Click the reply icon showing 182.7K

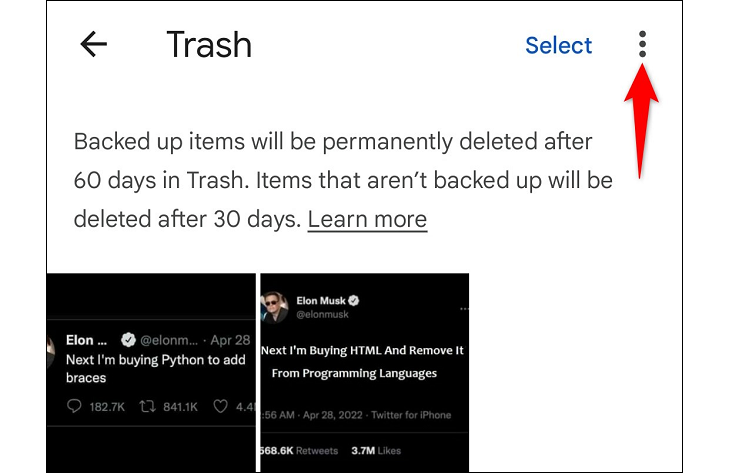pos(75,407)
